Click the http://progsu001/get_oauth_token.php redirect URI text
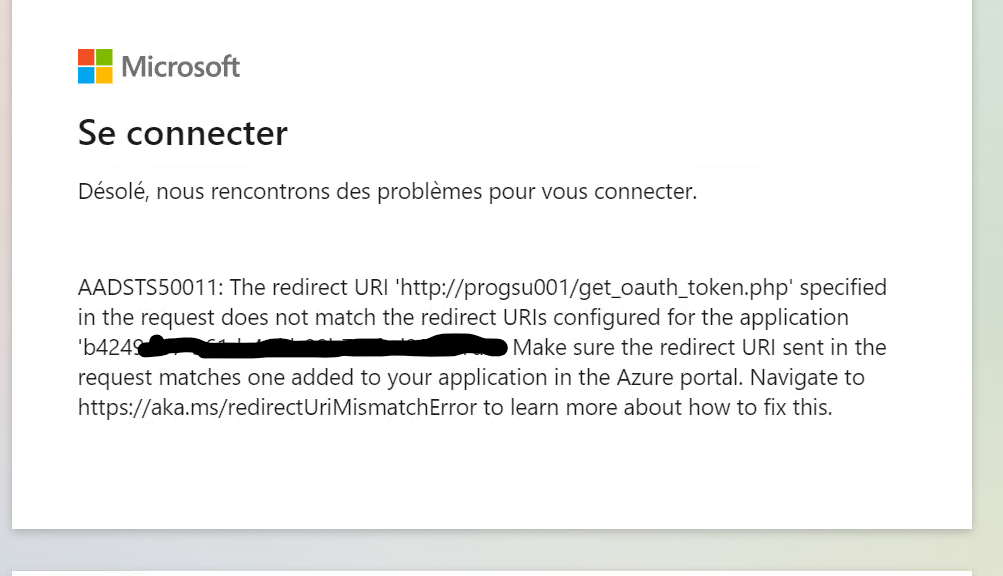This screenshot has height=576, width=1003. [x=594, y=287]
